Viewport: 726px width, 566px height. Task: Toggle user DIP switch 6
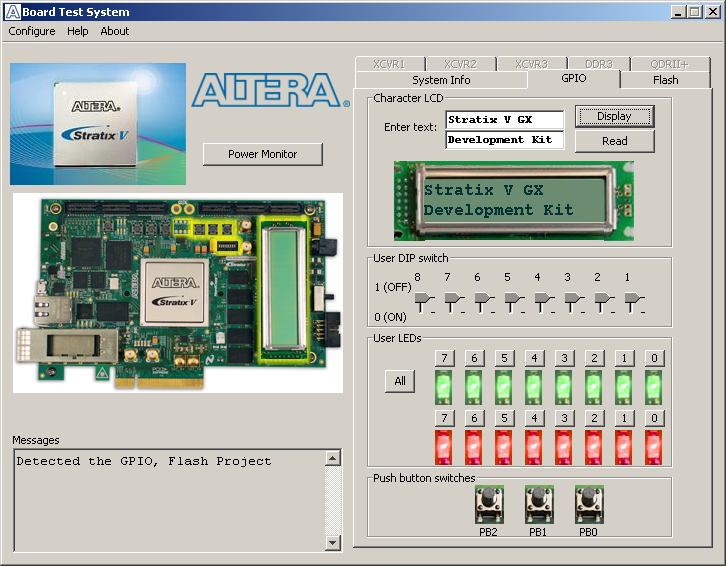tap(484, 302)
